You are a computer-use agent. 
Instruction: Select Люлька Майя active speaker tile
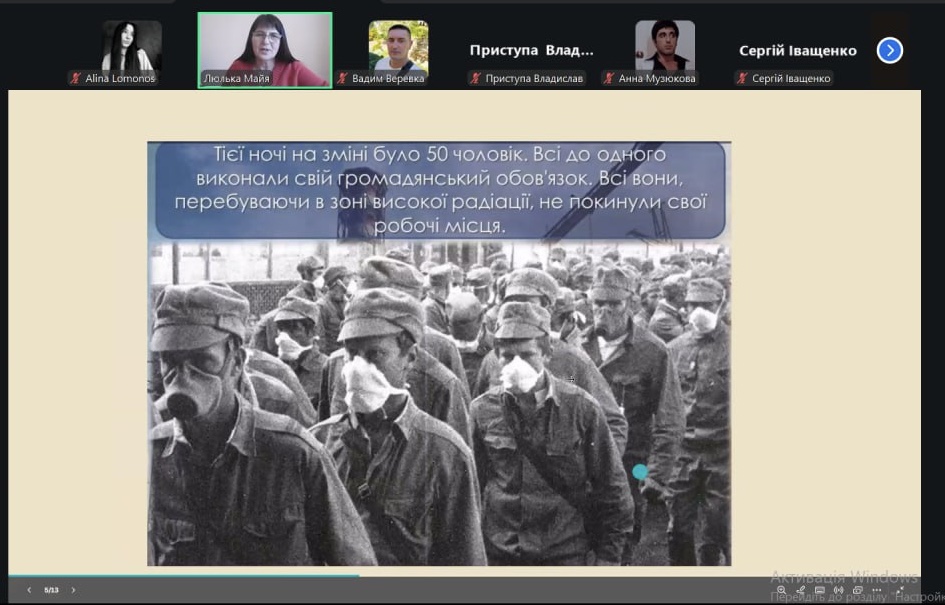click(x=265, y=50)
